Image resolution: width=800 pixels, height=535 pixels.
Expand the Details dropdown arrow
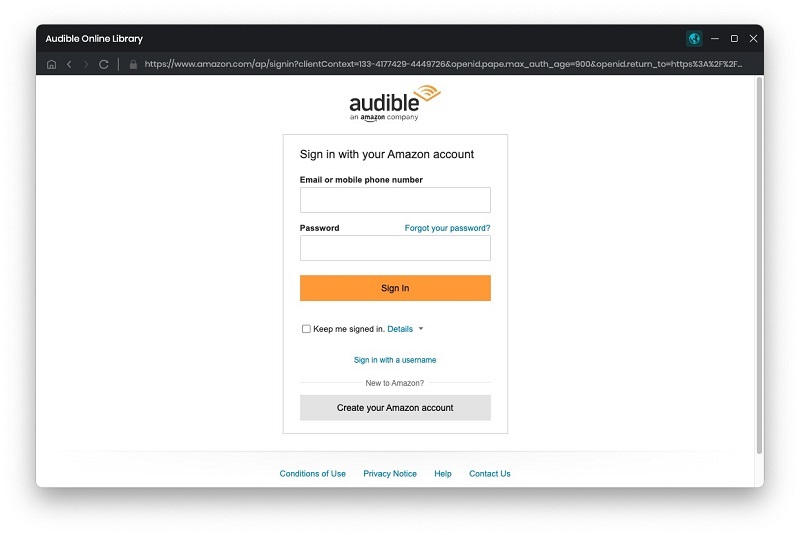pos(421,328)
